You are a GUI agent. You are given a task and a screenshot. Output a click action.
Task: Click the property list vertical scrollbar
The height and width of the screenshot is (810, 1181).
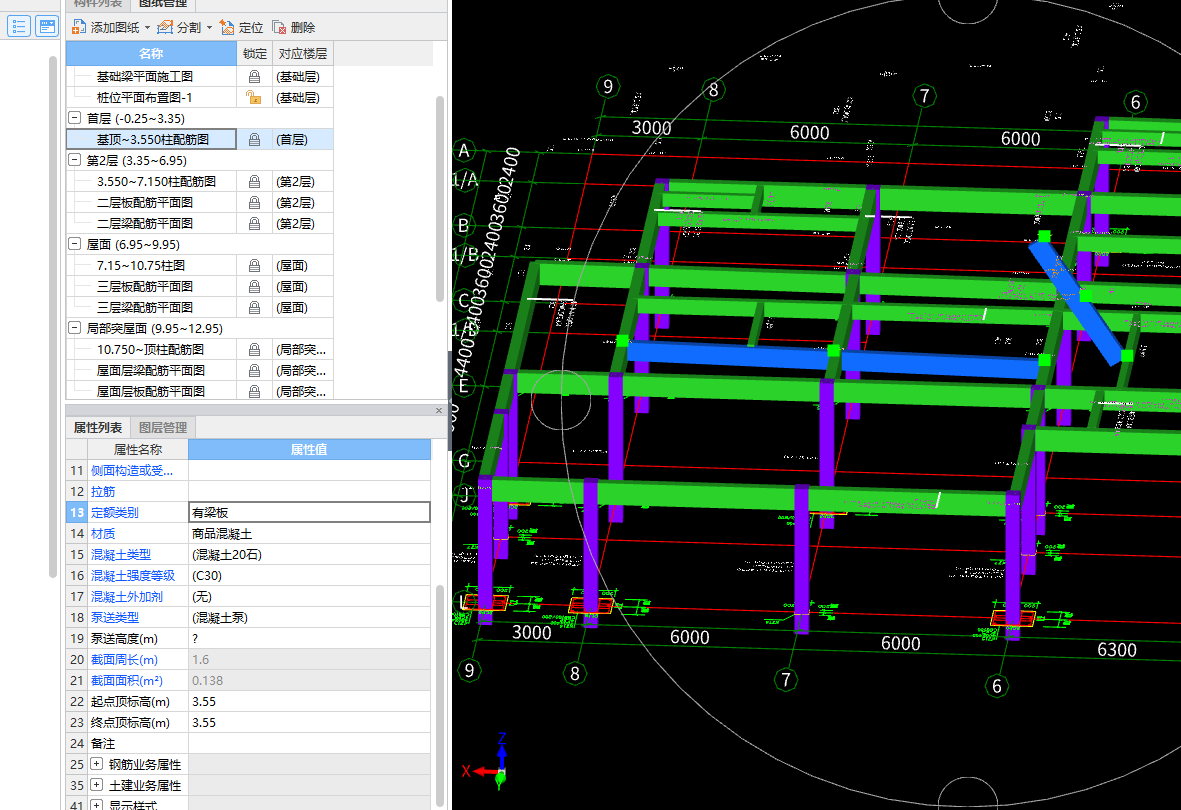(440, 693)
